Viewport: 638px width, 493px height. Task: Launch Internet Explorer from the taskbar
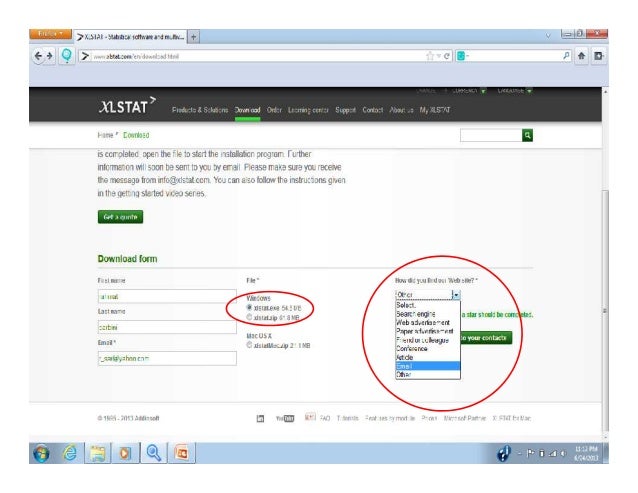click(70, 453)
